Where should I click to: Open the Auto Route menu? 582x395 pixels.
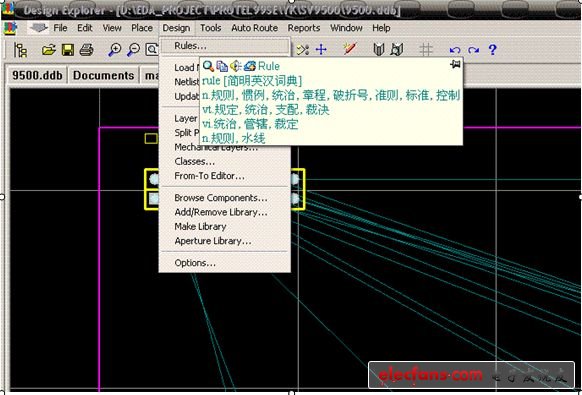[255, 28]
